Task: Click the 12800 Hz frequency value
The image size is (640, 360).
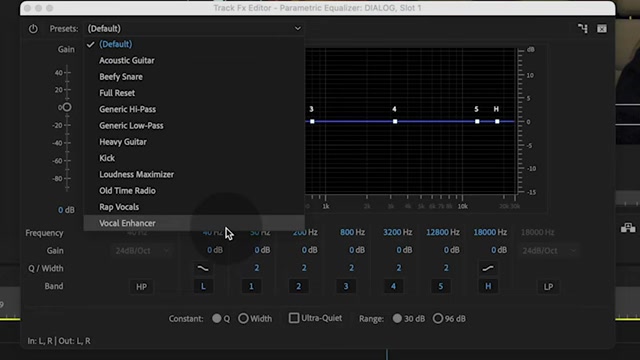Action: click(x=442, y=232)
